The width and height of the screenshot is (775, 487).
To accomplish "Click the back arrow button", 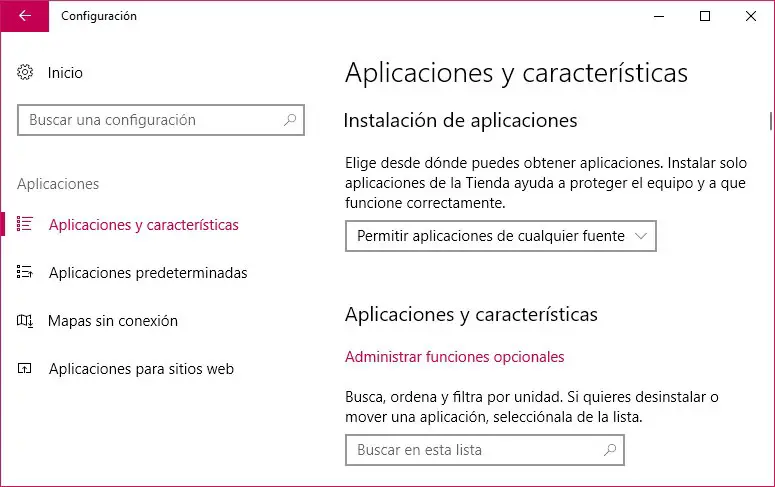I will (x=25, y=16).
